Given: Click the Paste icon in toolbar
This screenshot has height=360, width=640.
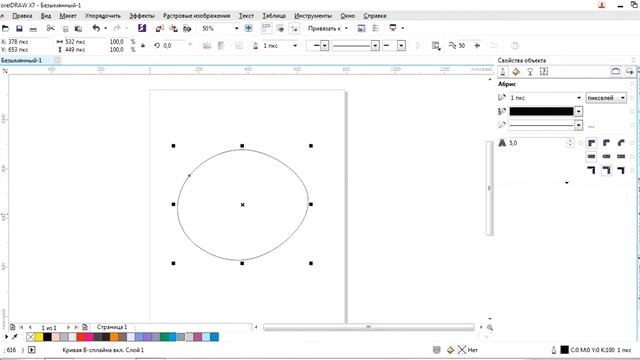Looking at the screenshot, I should pos(78,29).
